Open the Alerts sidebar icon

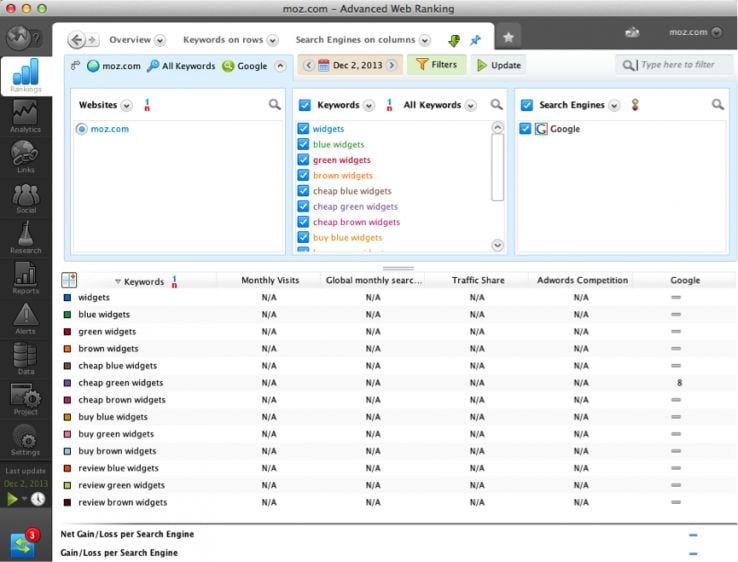tap(25, 319)
